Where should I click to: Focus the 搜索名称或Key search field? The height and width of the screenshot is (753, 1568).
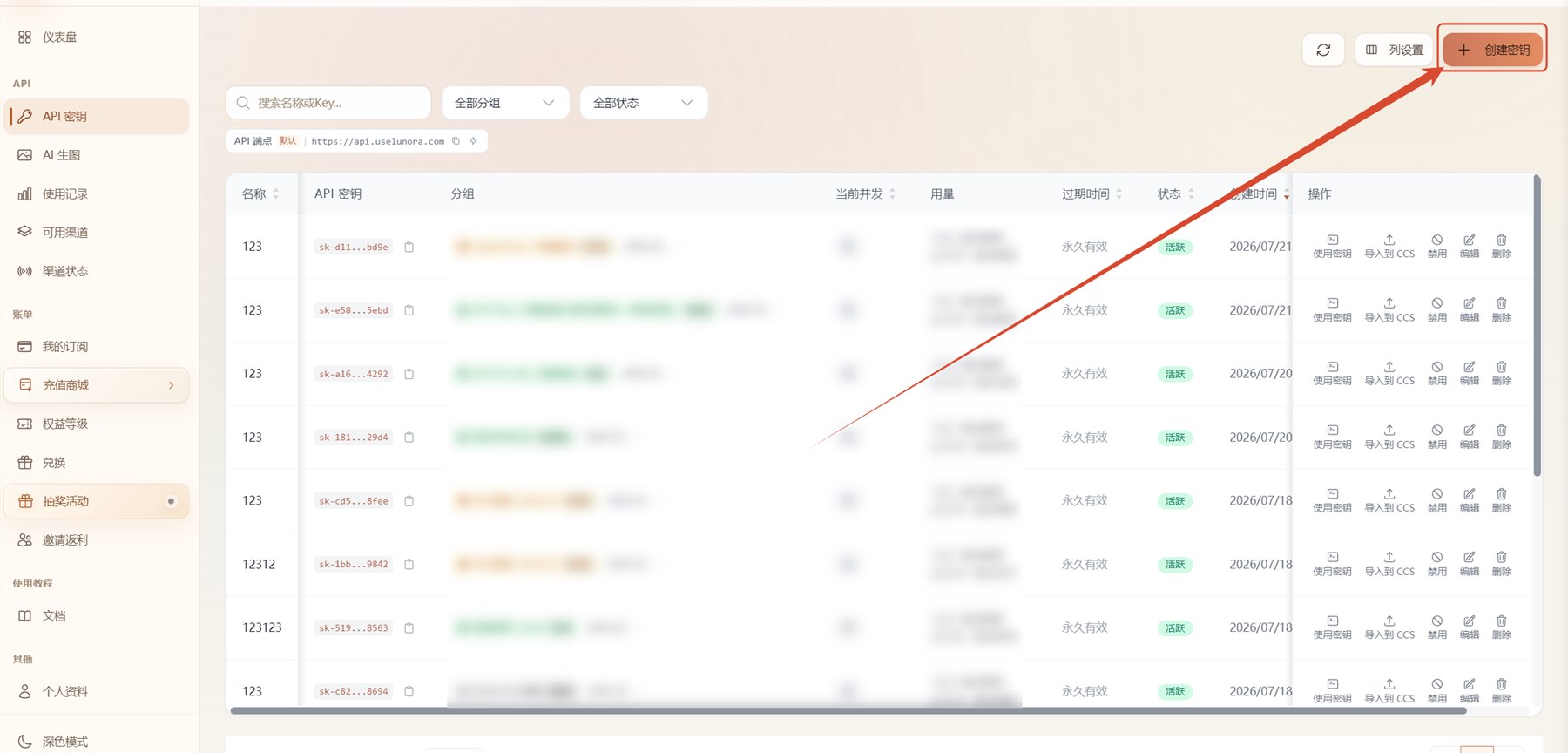point(328,103)
